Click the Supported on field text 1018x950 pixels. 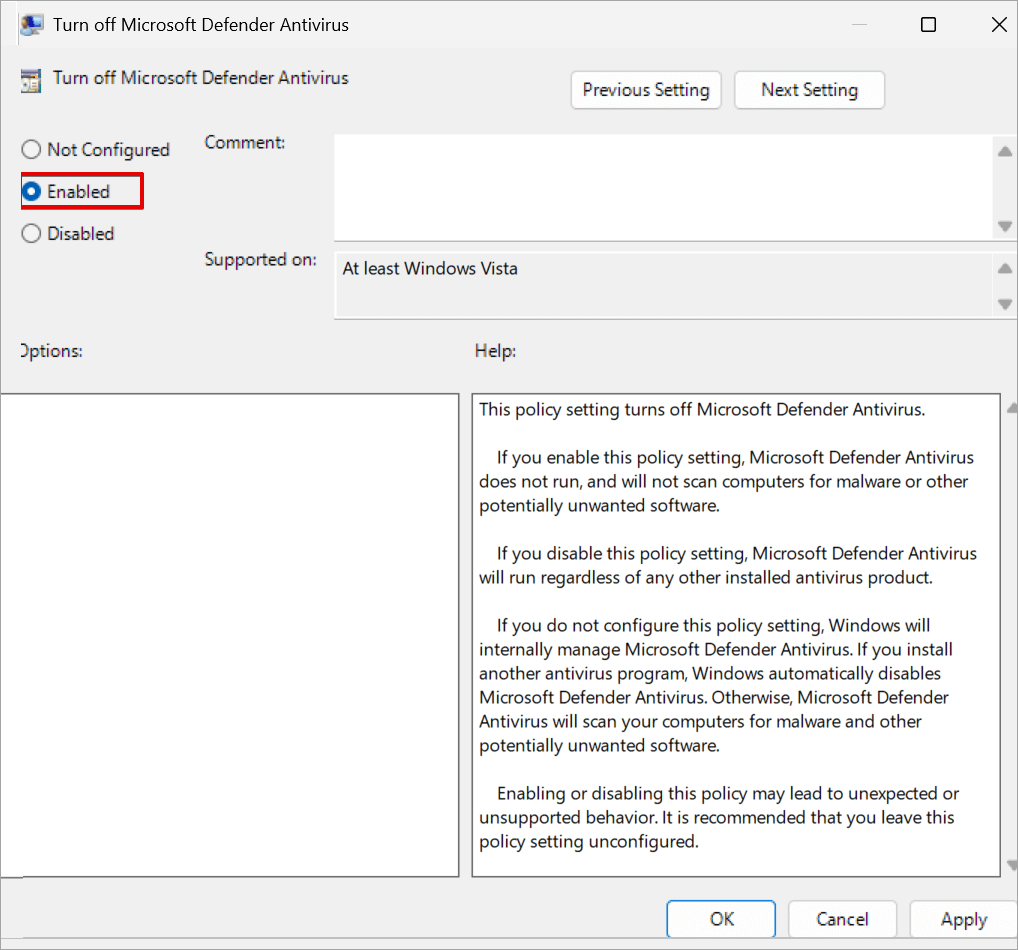point(430,268)
